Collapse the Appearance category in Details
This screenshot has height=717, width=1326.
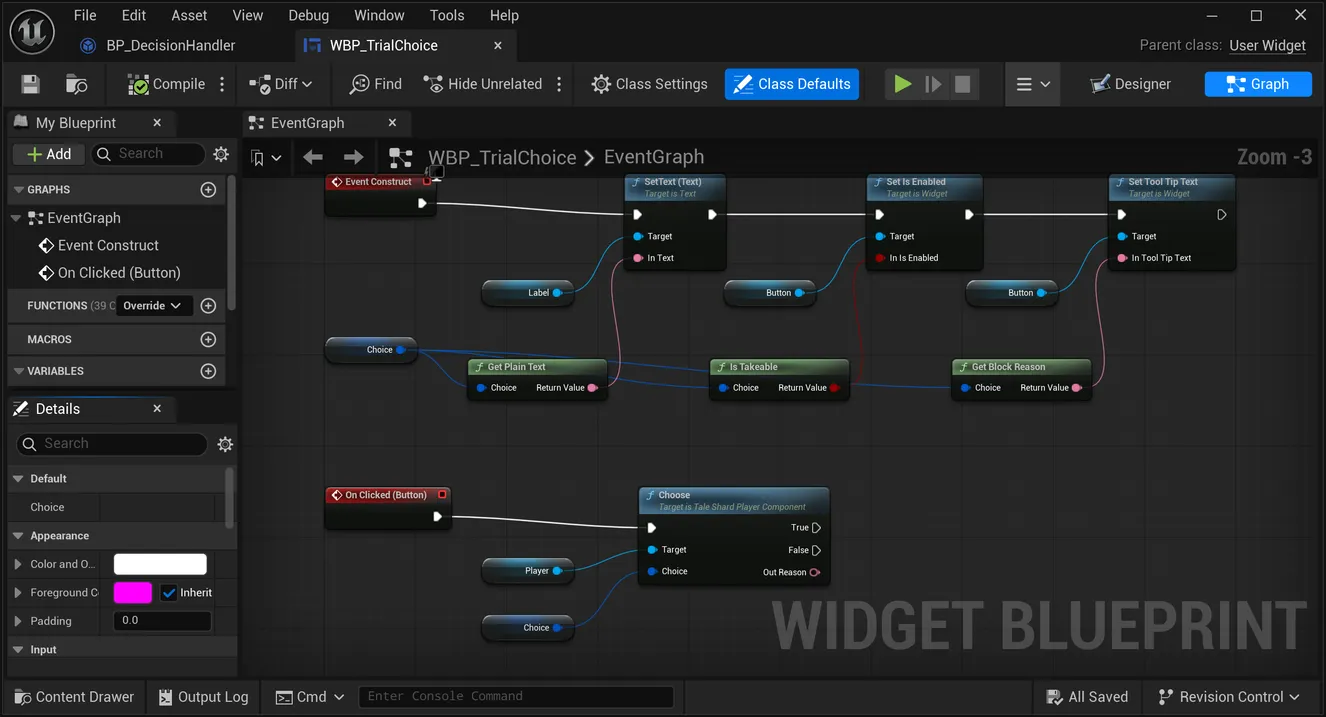coord(18,536)
